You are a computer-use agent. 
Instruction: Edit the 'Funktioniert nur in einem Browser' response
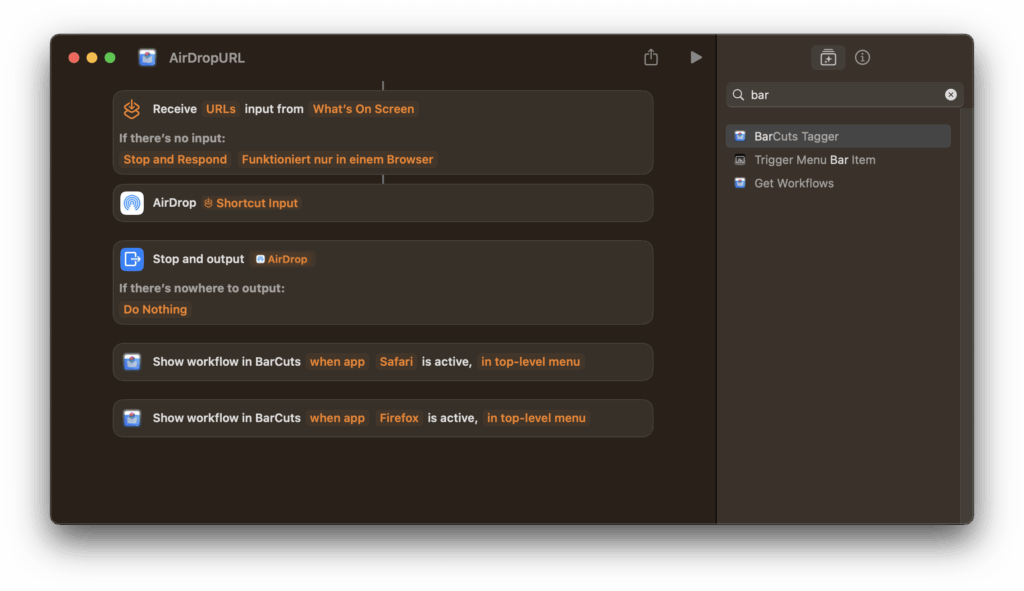click(337, 159)
